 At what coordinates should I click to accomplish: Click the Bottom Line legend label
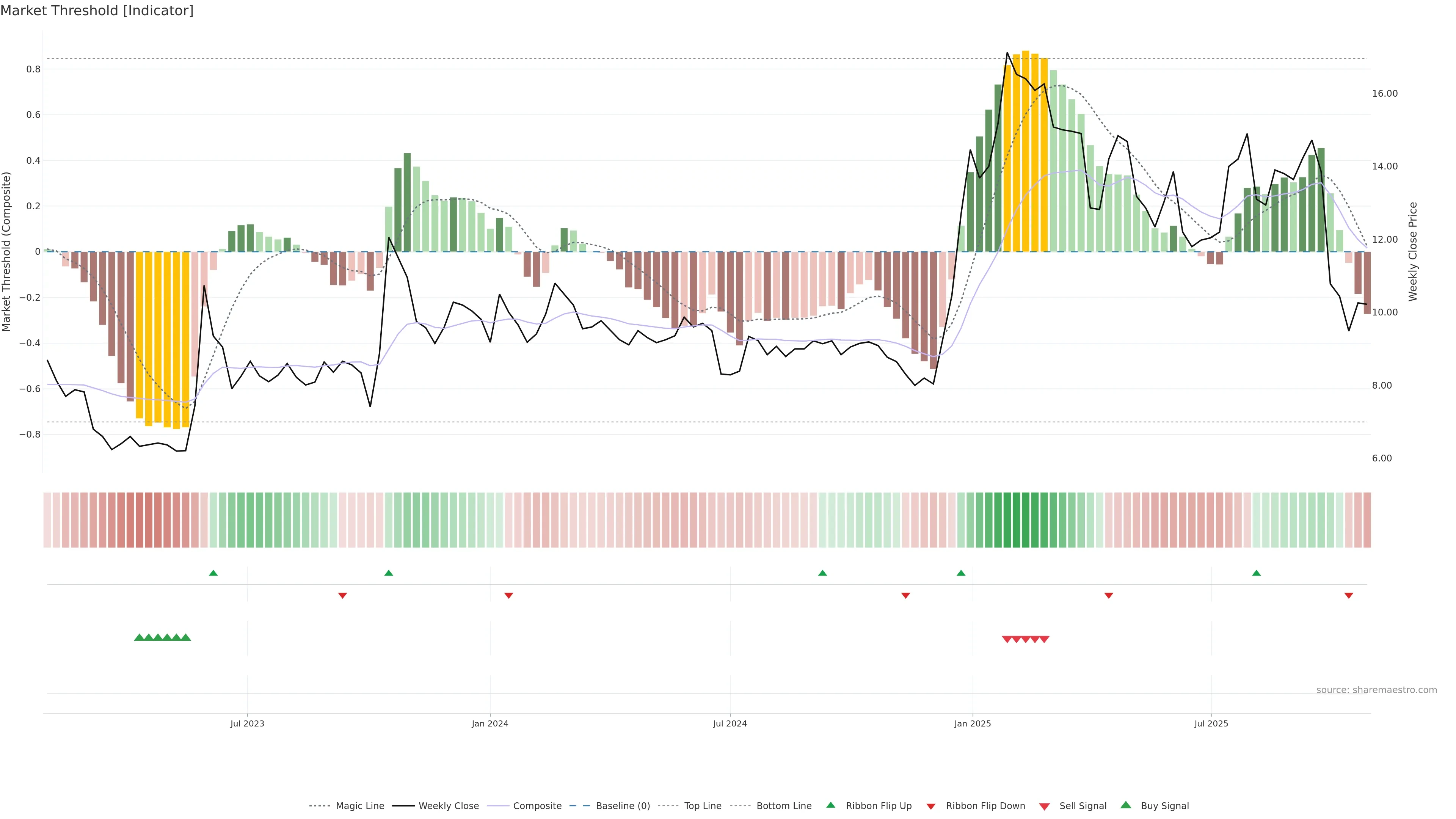[x=783, y=806]
